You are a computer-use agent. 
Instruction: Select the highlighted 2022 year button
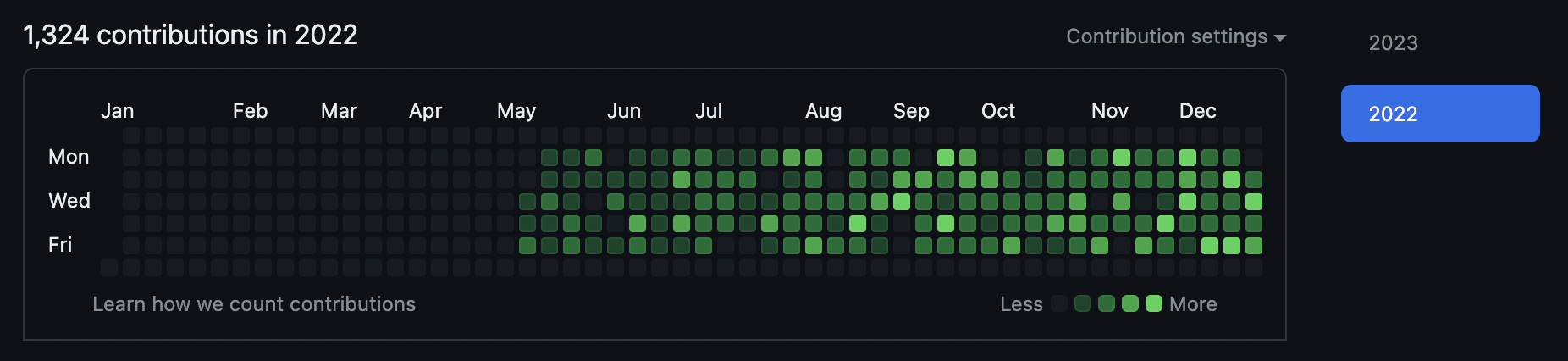pyautogui.click(x=1440, y=114)
